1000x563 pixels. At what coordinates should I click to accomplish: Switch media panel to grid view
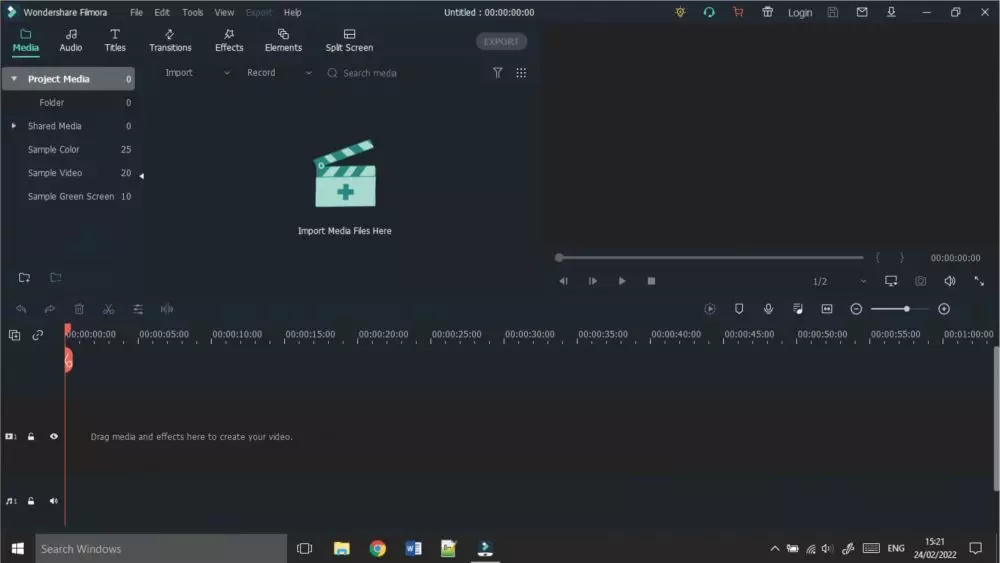click(x=521, y=73)
